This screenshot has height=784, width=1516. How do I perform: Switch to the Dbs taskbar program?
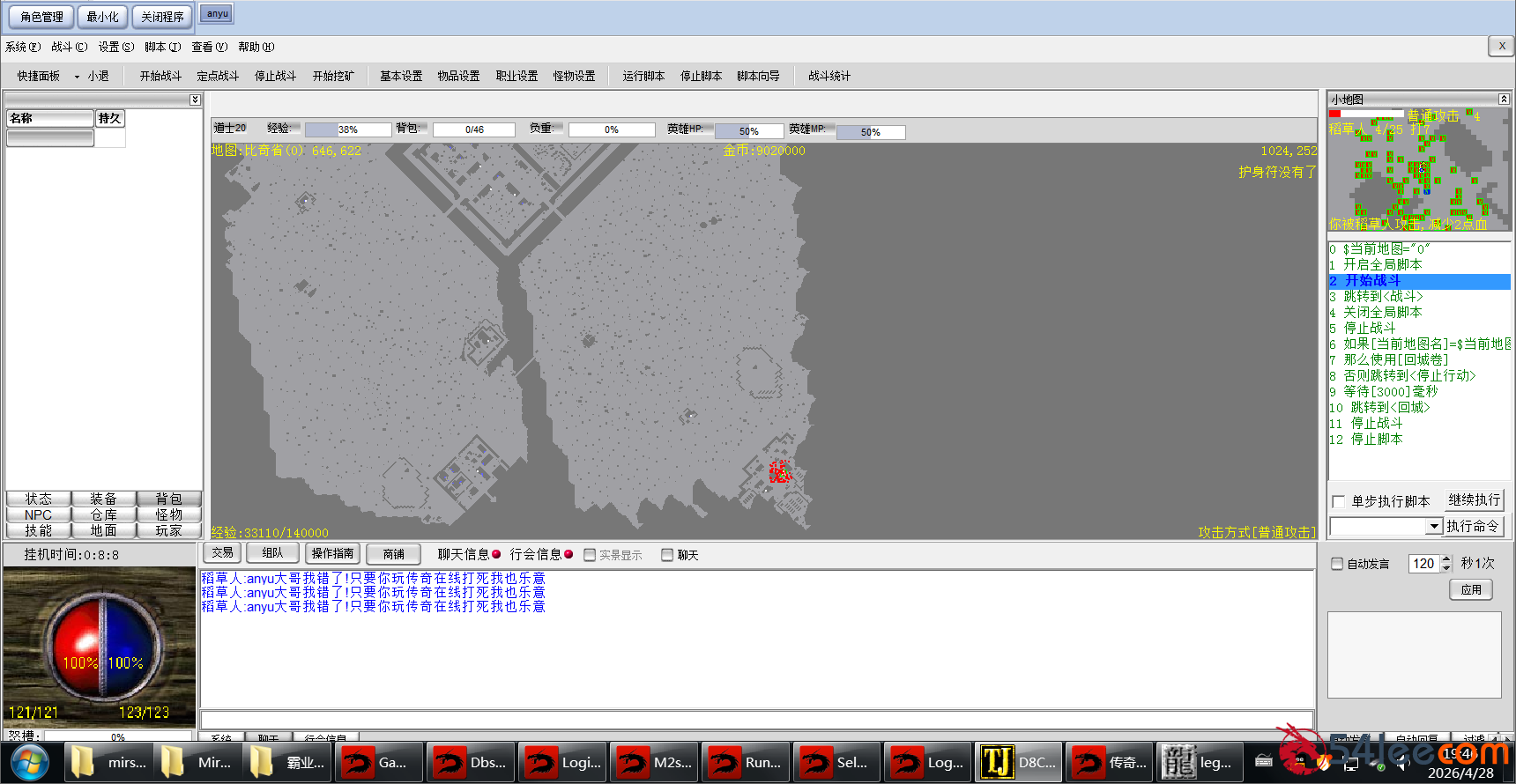coord(470,762)
